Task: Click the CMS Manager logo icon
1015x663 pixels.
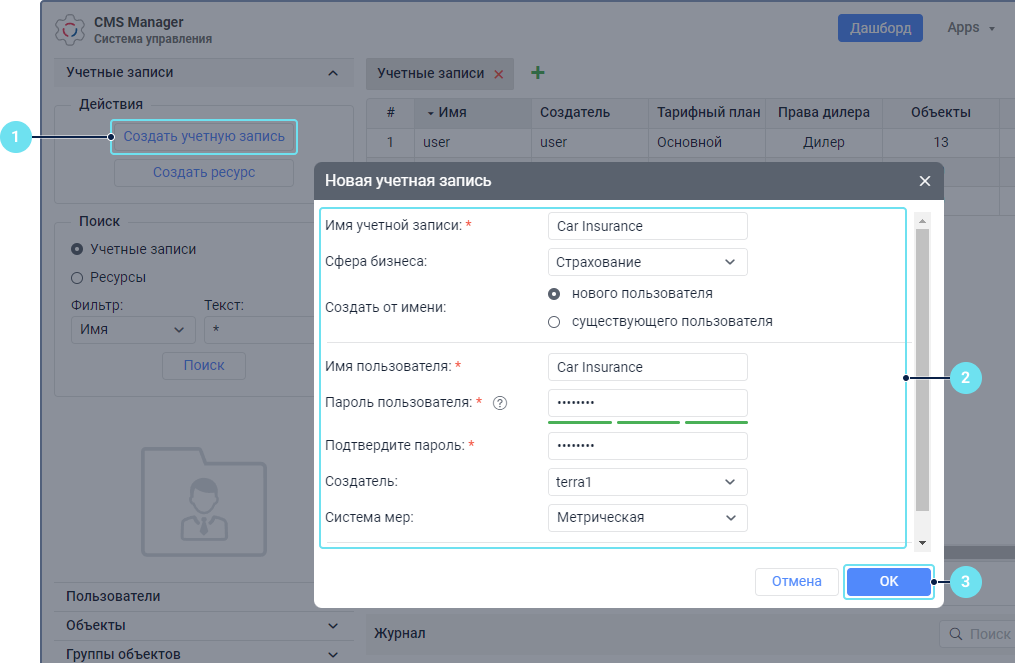Action: coord(69,30)
